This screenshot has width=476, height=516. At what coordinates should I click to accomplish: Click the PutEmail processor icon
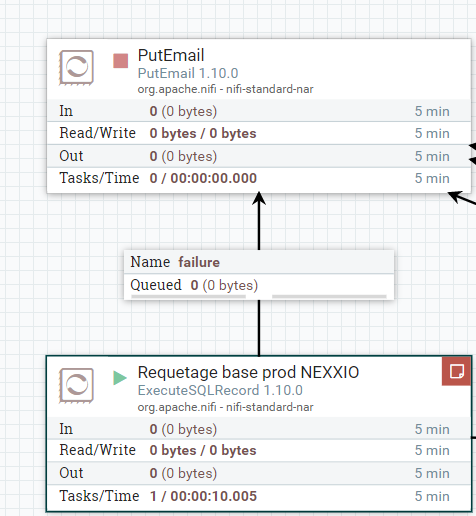[76, 68]
